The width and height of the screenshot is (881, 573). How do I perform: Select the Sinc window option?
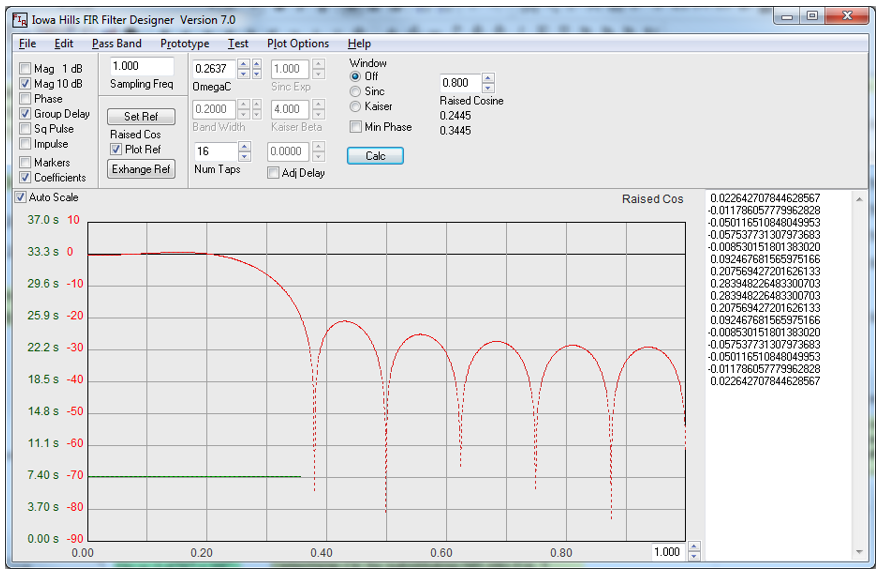[355, 92]
